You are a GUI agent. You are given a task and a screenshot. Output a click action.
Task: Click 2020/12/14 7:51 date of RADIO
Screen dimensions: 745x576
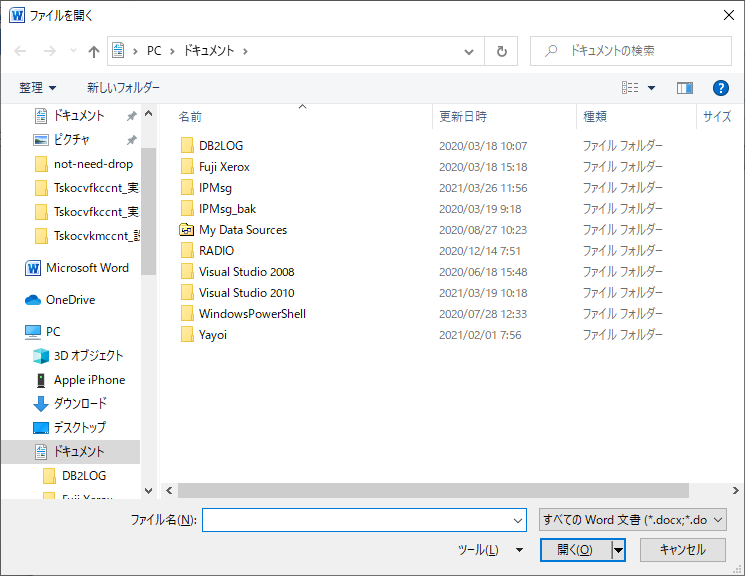coord(479,251)
